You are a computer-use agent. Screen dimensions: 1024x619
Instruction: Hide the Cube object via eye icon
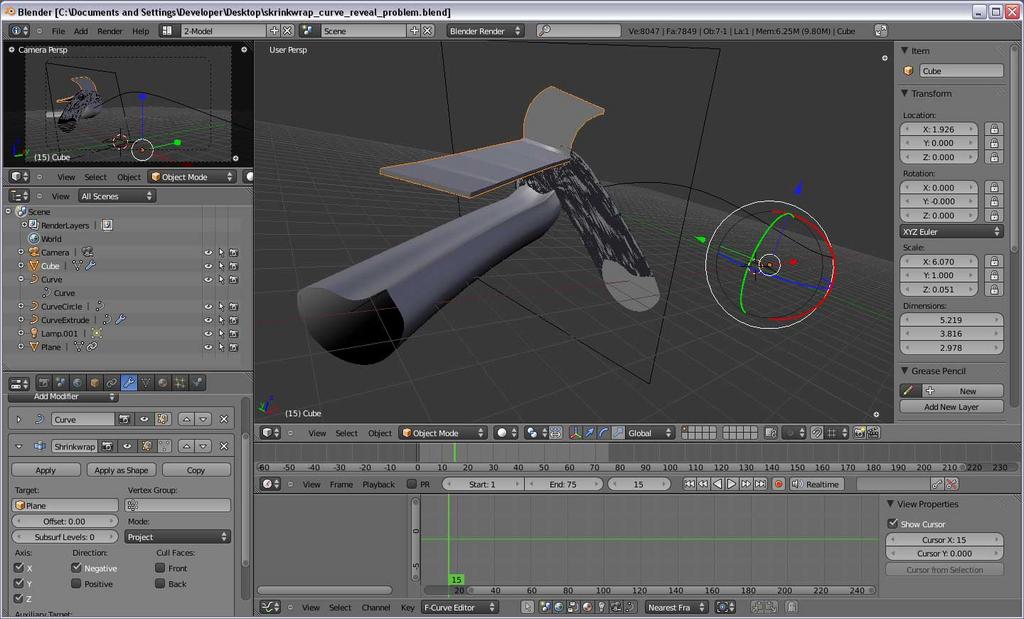[208, 266]
